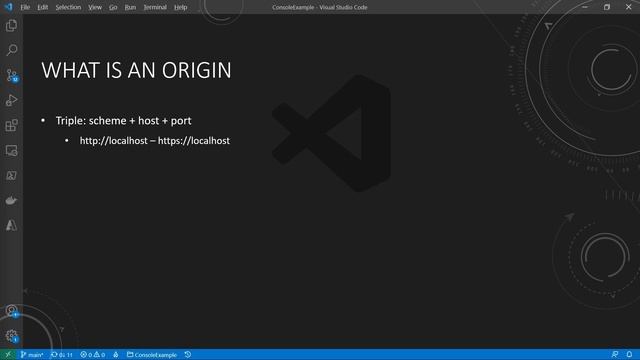The height and width of the screenshot is (360, 640).
Task: Open the notifications bell in status bar
Action: click(x=629, y=355)
